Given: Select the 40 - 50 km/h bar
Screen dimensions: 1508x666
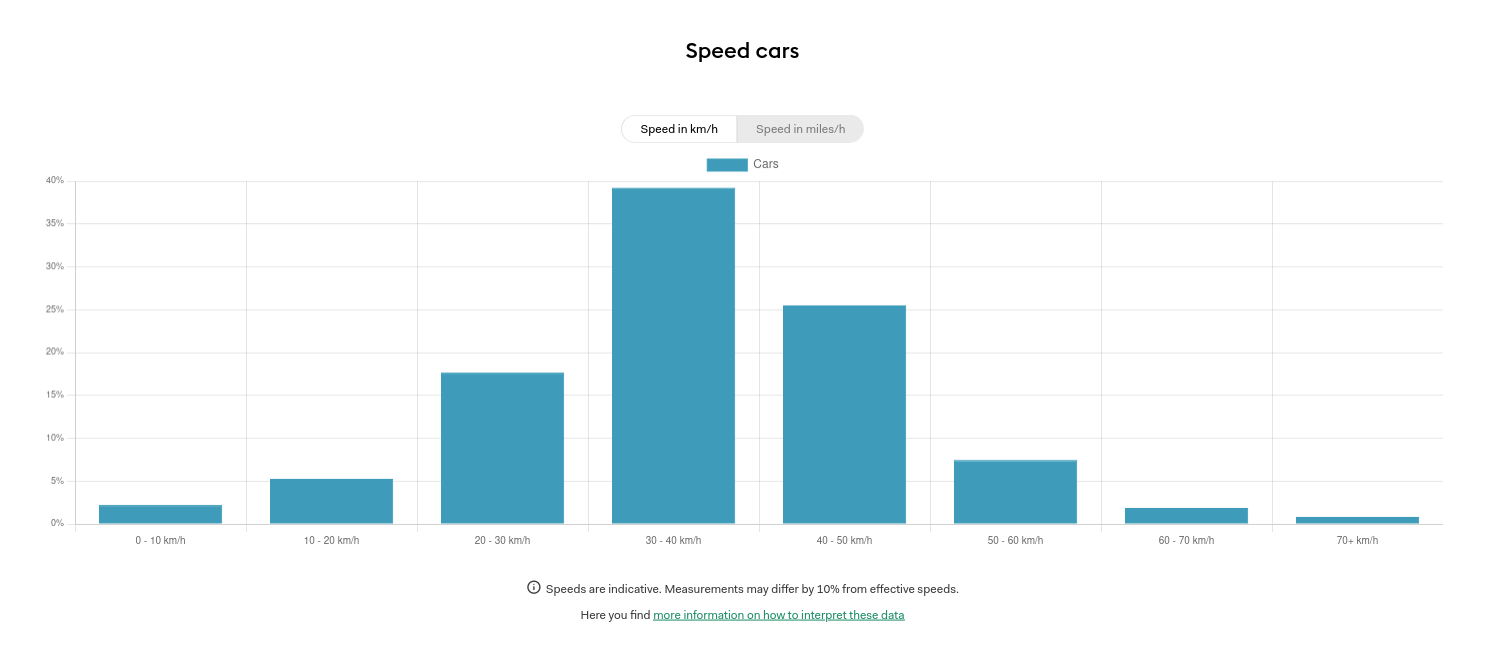Looking at the screenshot, I should (844, 414).
